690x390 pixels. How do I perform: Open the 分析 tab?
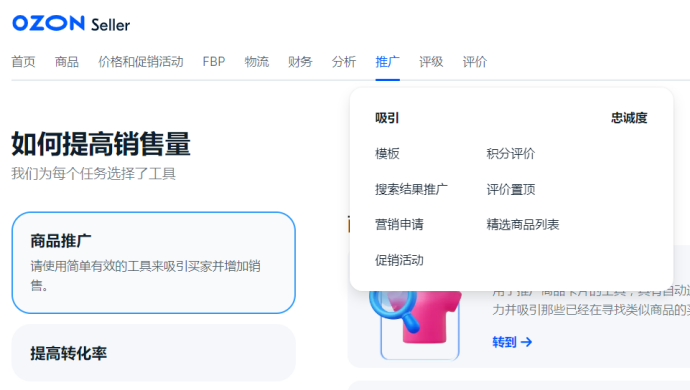(344, 62)
